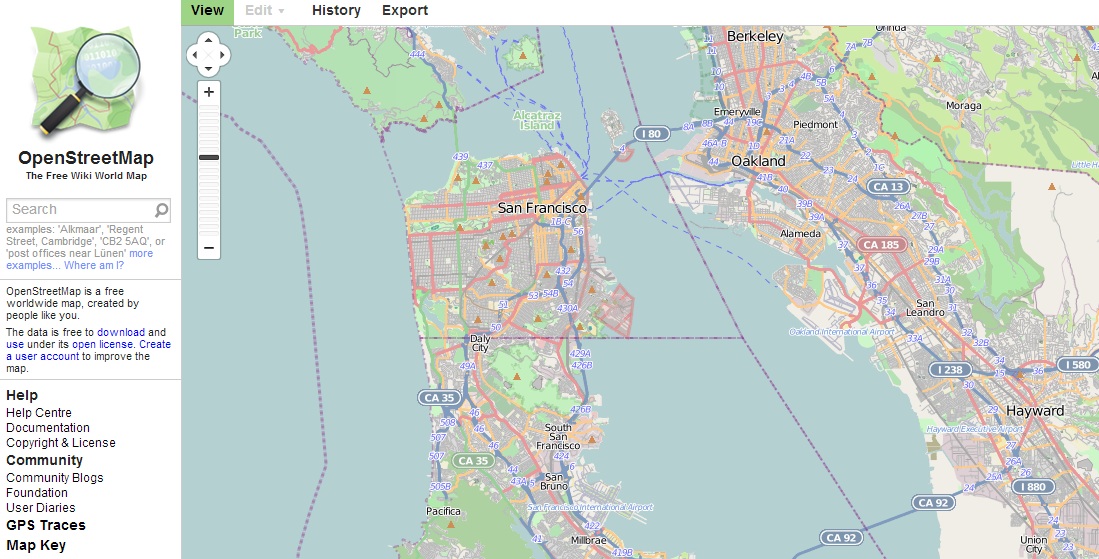Pan the map left with the arrow
Image resolution: width=1099 pixels, height=559 pixels.
(x=194, y=54)
